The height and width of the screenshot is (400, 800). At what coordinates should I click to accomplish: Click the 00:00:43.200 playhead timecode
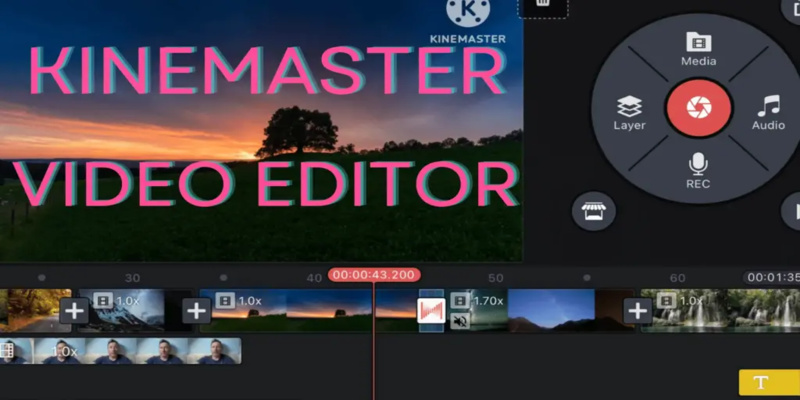point(374,275)
